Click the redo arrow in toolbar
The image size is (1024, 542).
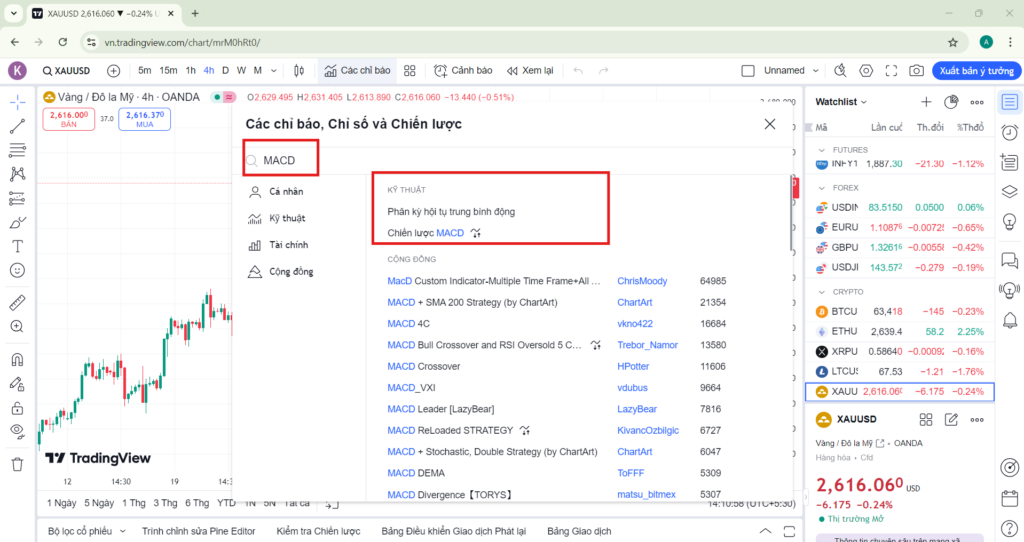pyautogui.click(x=603, y=71)
